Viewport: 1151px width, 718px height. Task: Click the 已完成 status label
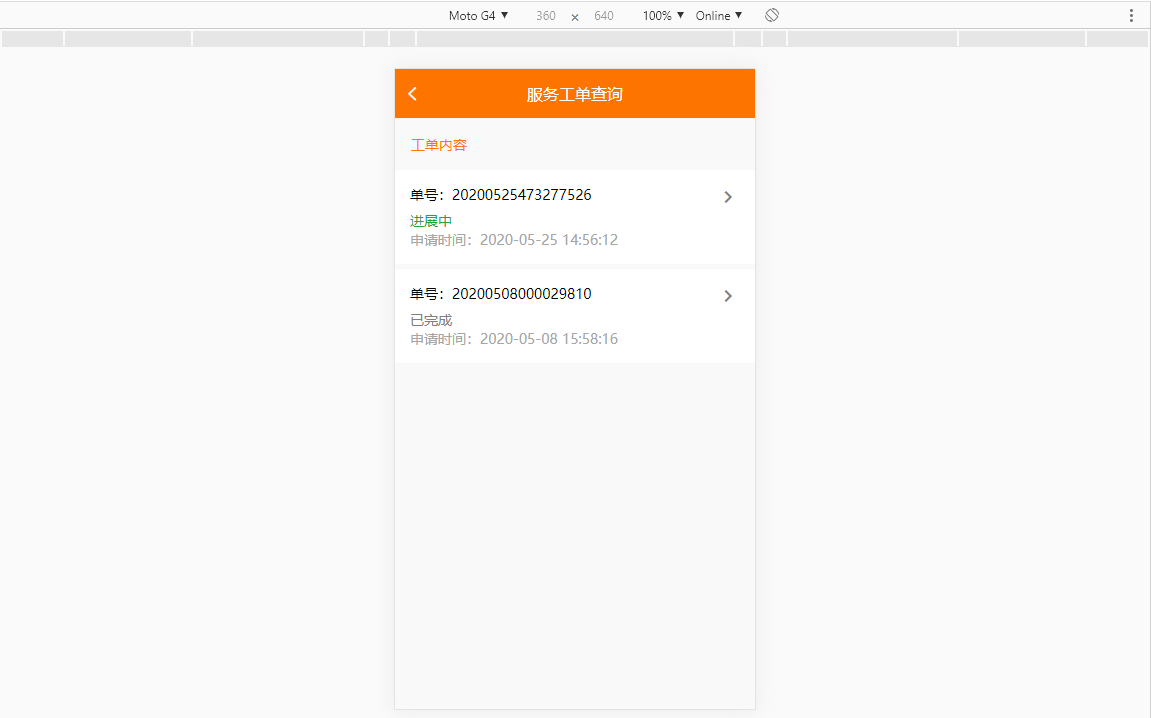tap(431, 320)
